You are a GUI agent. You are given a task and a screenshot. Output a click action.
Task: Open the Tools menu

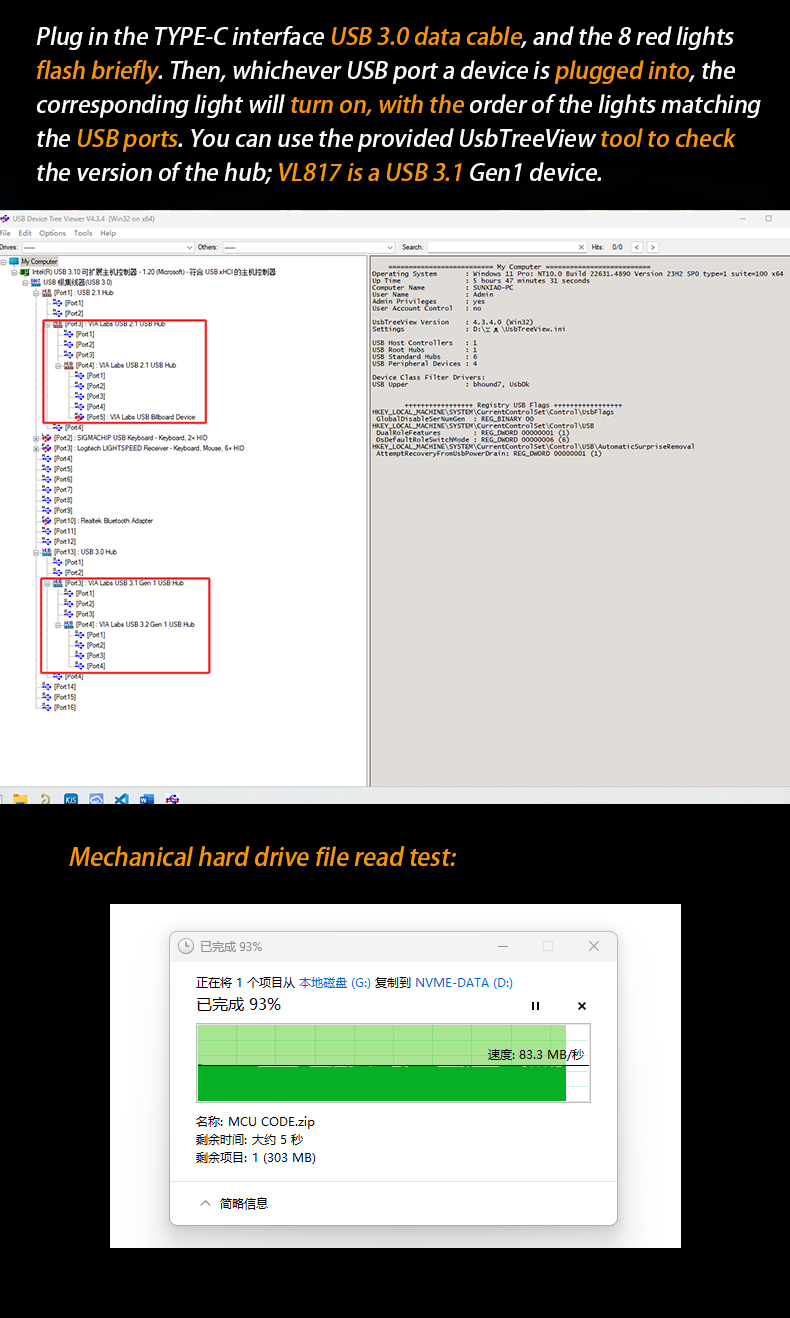coord(83,233)
